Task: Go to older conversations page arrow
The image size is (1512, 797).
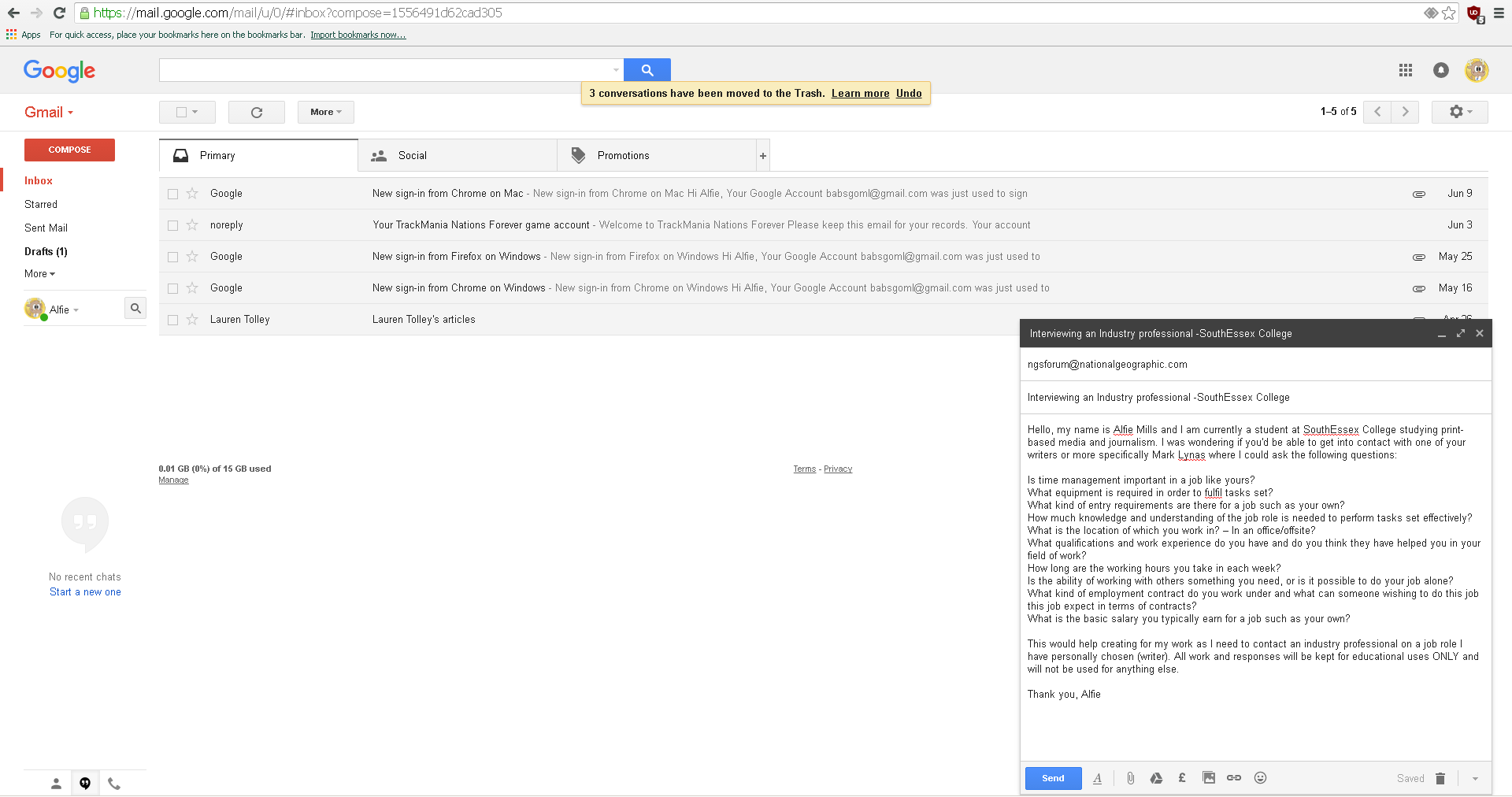Action: (x=1406, y=112)
